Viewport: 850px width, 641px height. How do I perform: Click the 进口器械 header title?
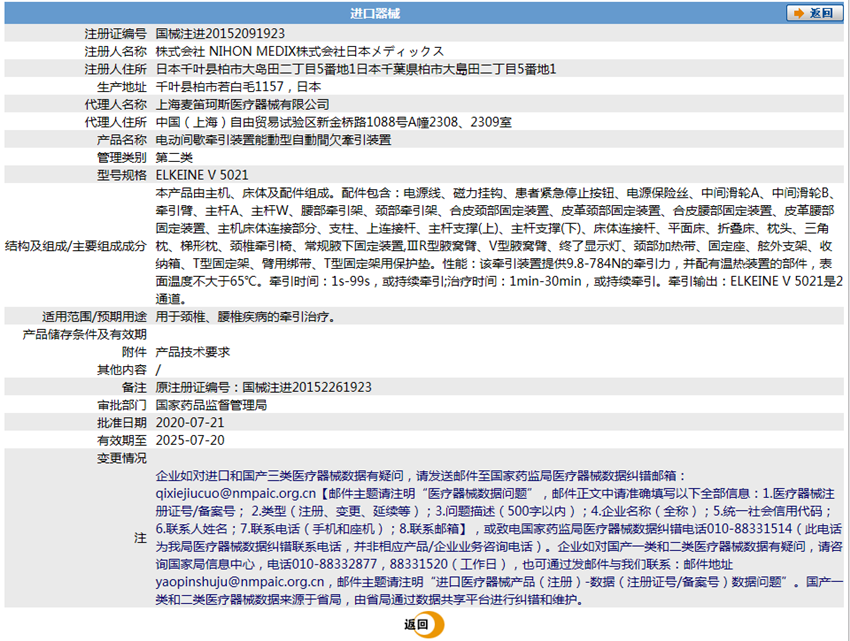click(375, 14)
